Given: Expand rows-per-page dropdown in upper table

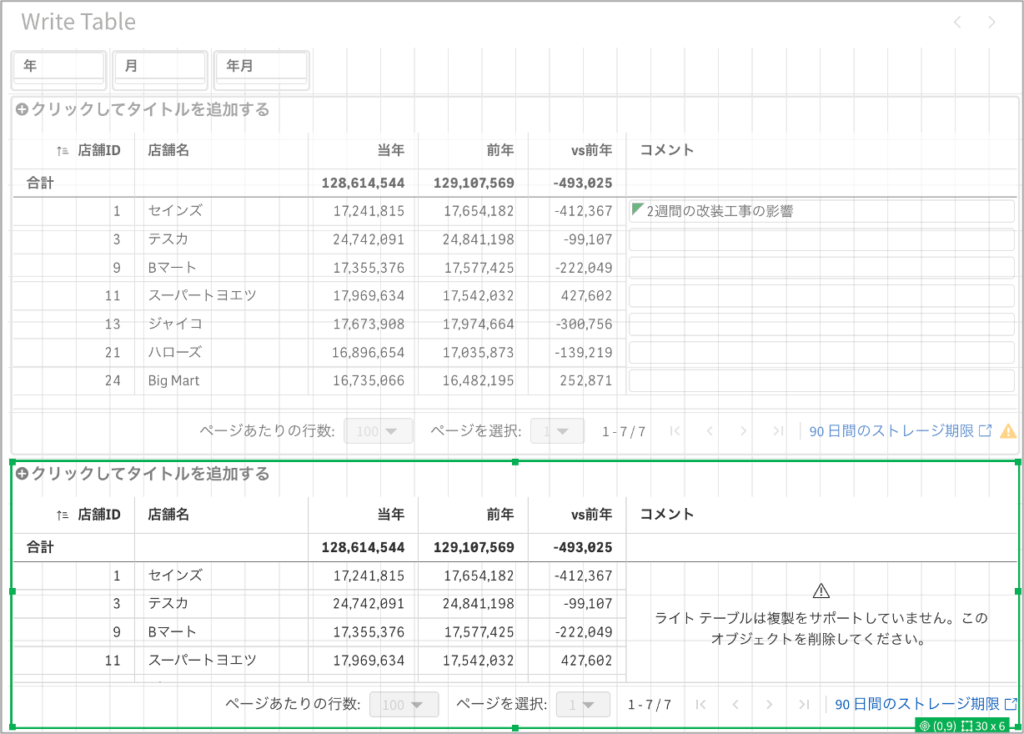Looking at the screenshot, I should (378, 431).
